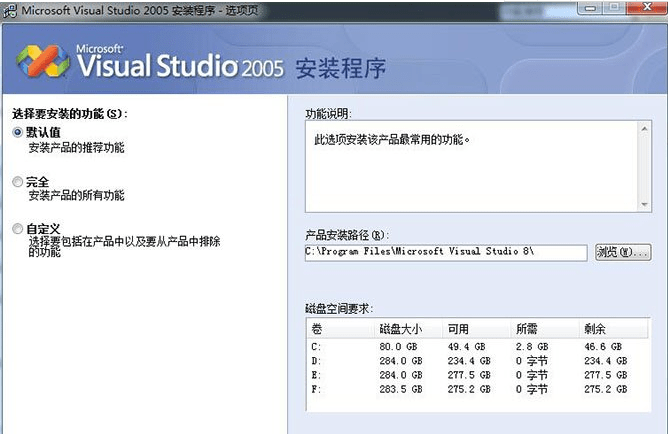Screen dimensions: 668x434
Task: Select the 默认值 install option
Action: pos(18,132)
